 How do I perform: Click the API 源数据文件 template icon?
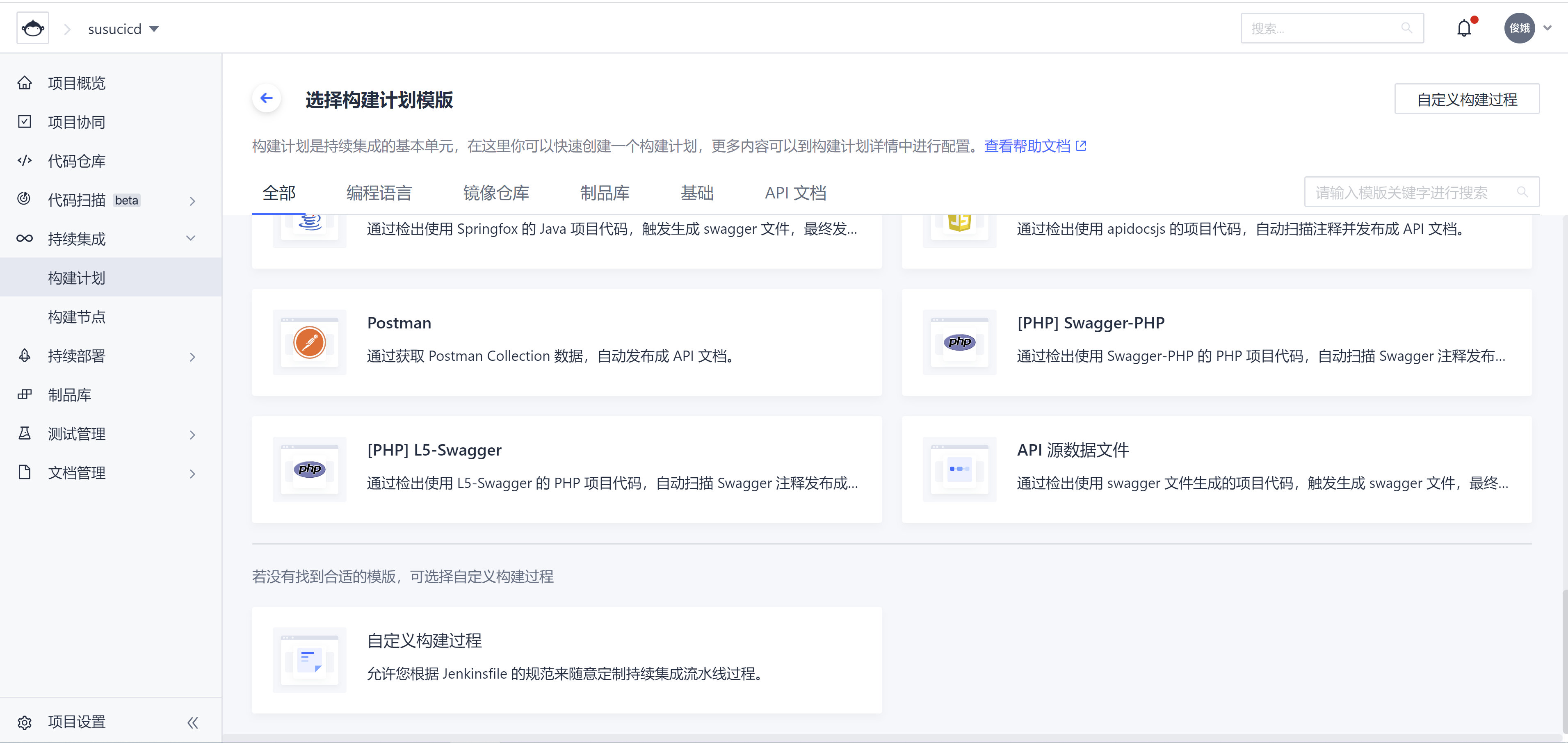[959, 469]
